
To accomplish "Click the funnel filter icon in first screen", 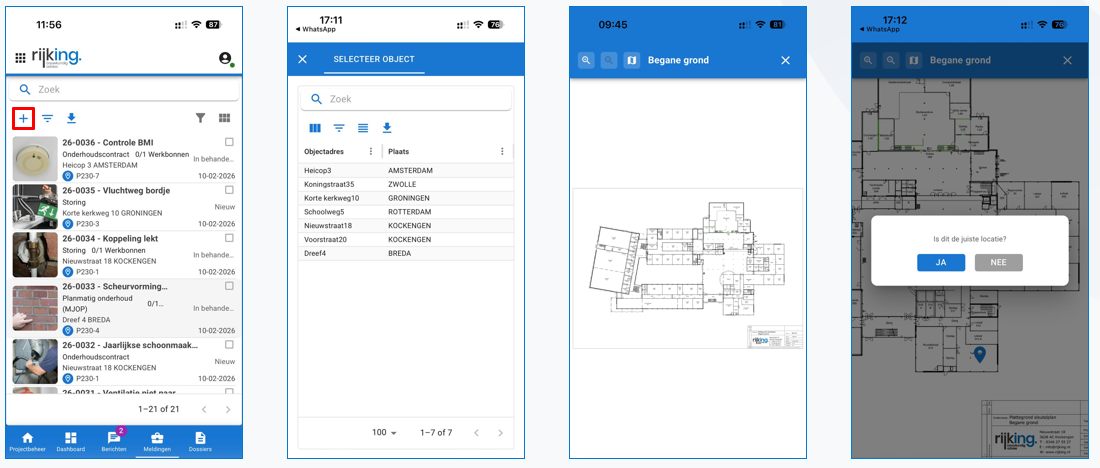I will [201, 118].
